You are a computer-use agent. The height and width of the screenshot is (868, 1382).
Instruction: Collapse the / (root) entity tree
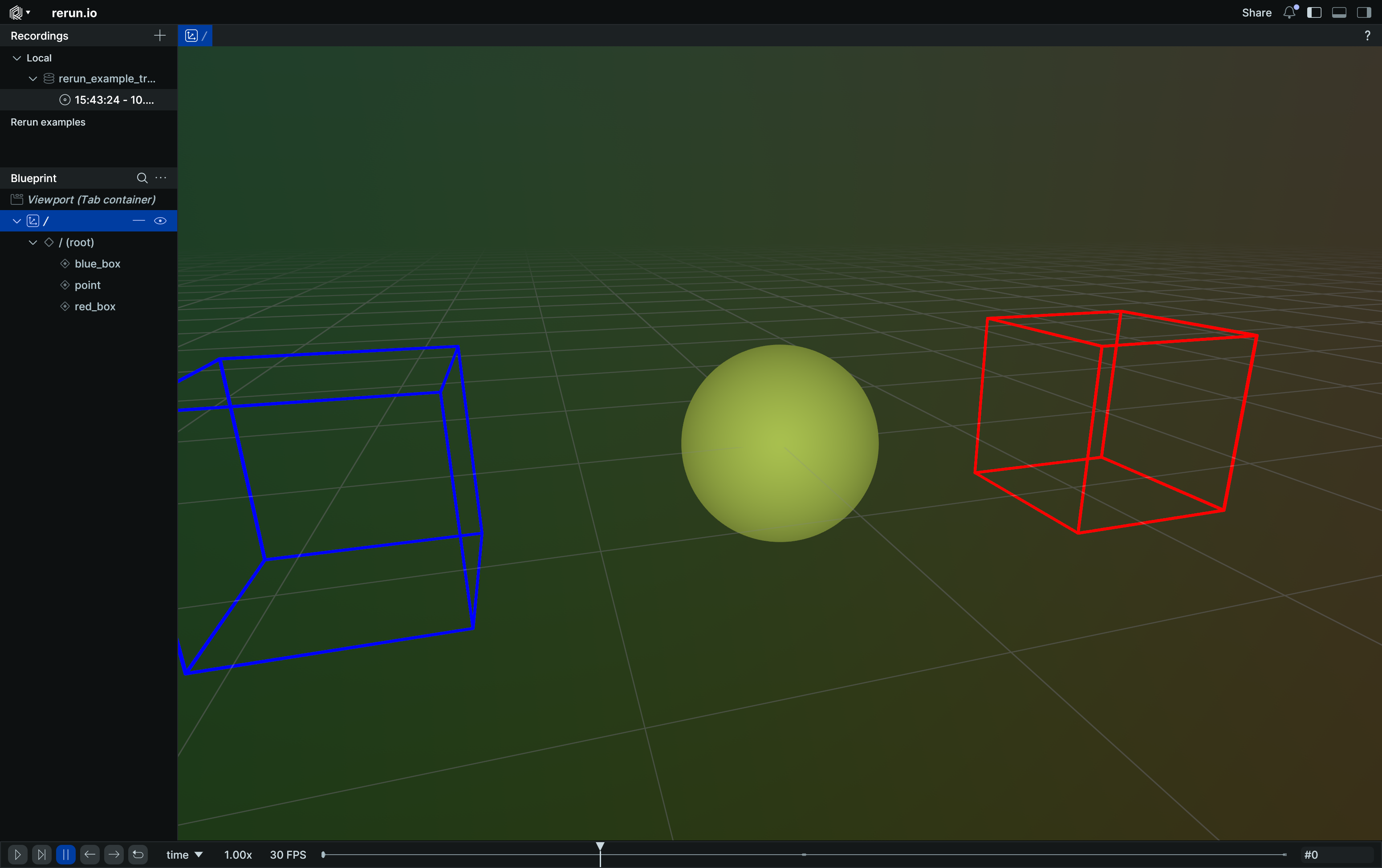point(33,243)
